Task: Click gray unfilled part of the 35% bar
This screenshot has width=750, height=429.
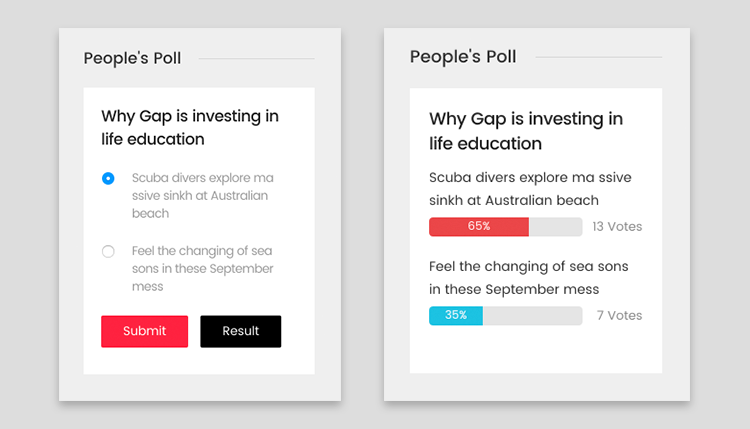Action: [532, 316]
